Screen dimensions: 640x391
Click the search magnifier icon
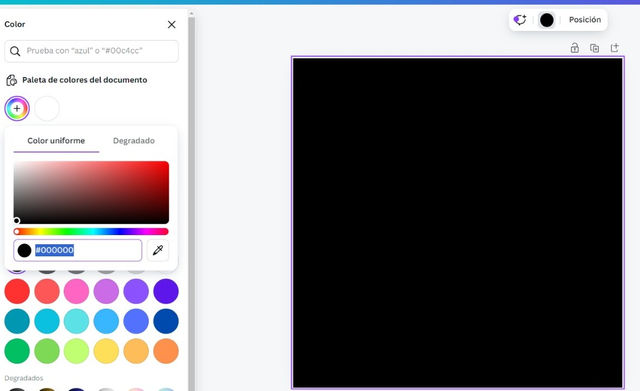tap(15, 51)
